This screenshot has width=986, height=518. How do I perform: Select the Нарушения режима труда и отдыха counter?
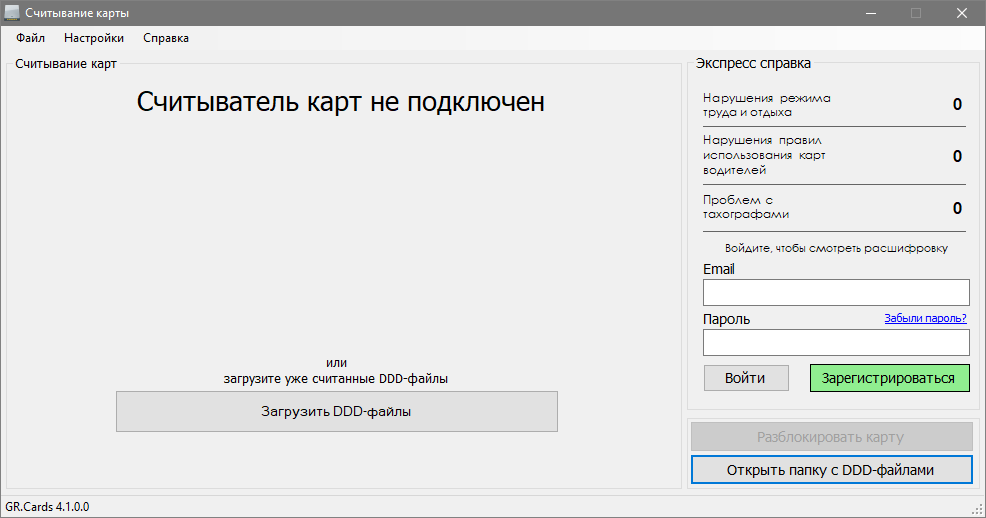tap(957, 105)
